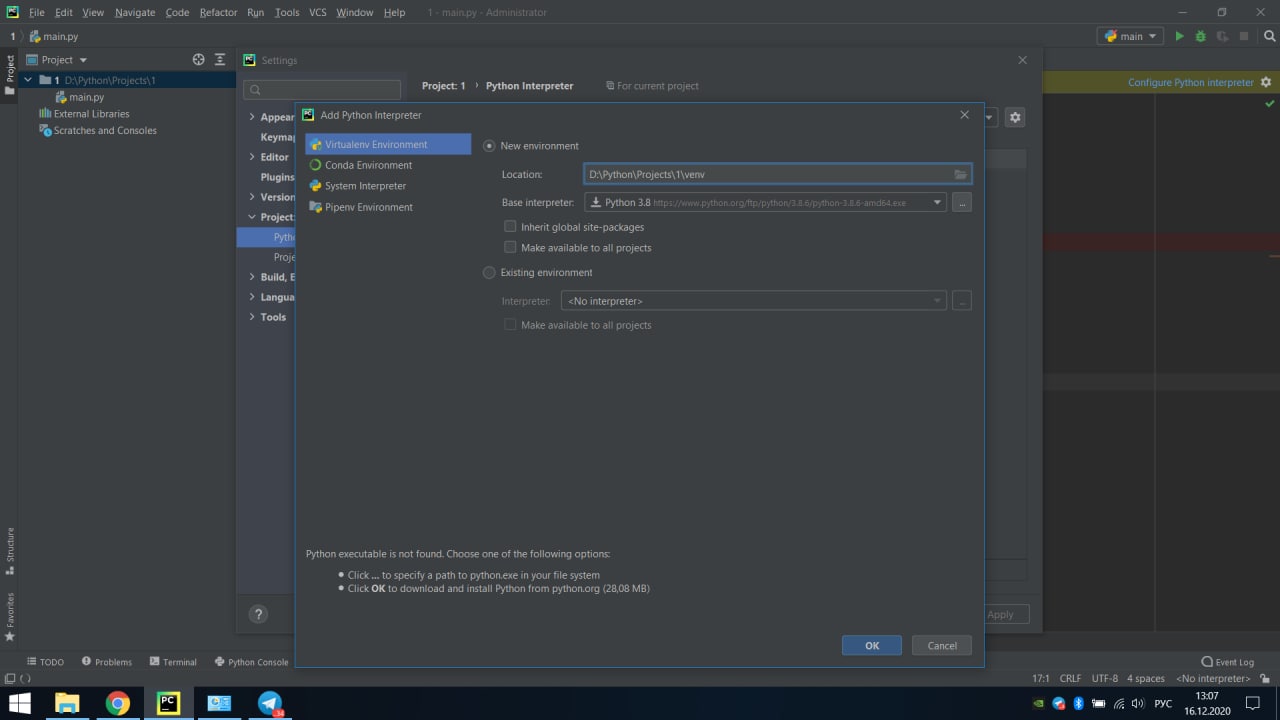Viewport: 1280px width, 720px height.
Task: Click the Run green play icon
Action: pyautogui.click(x=1179, y=36)
